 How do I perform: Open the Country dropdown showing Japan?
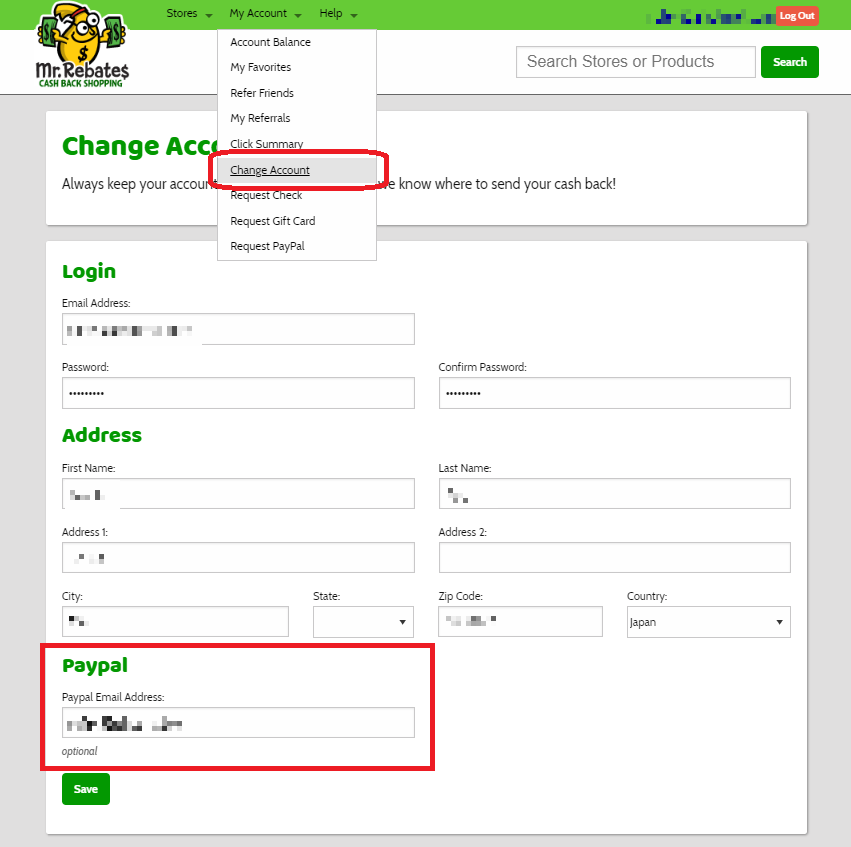[x=708, y=622]
